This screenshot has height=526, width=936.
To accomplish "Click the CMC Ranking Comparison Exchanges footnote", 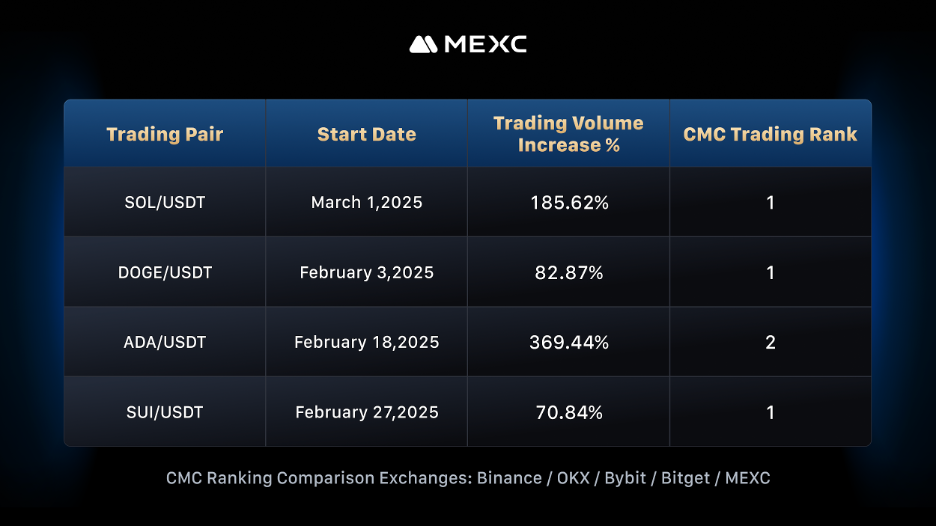I will [x=468, y=478].
